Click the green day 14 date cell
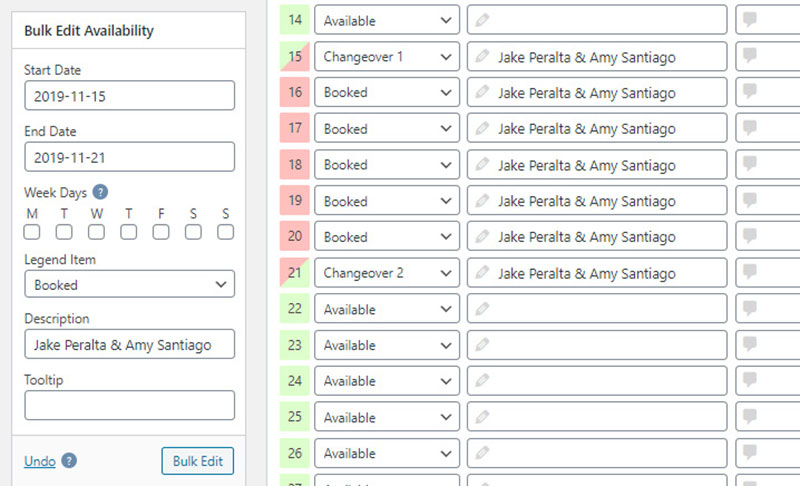 (294, 20)
